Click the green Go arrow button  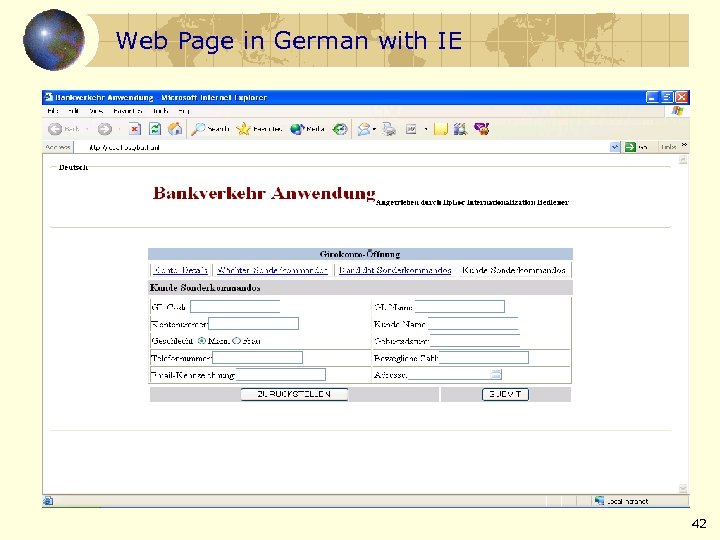[630, 147]
